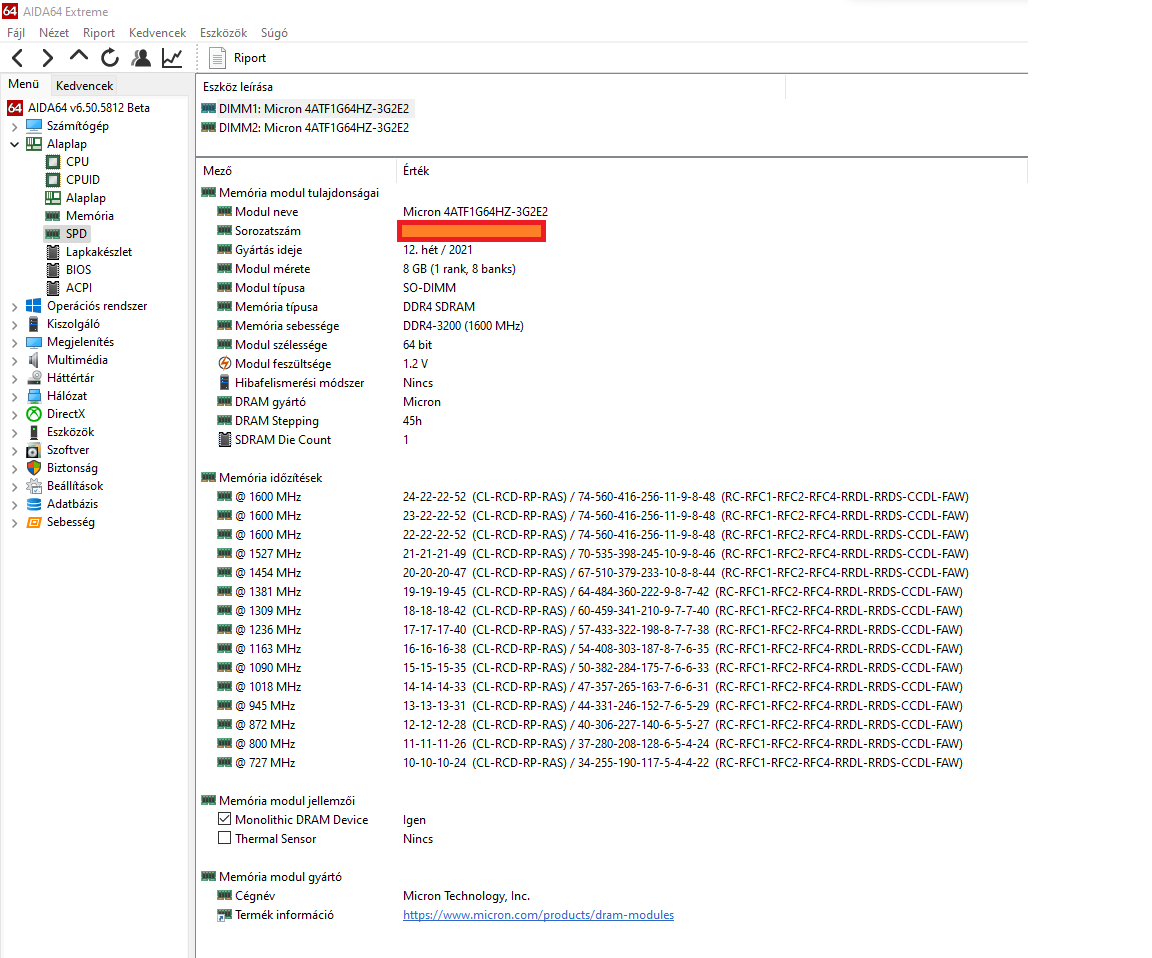
Task: Click the Hálózat network icon
Action: (34, 396)
